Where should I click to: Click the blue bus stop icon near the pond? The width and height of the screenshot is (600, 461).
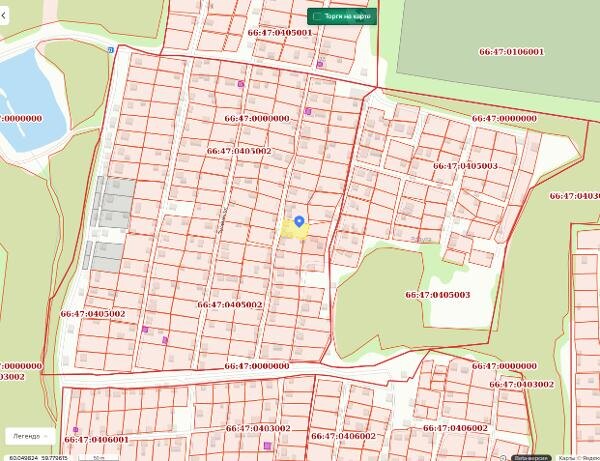111,50
